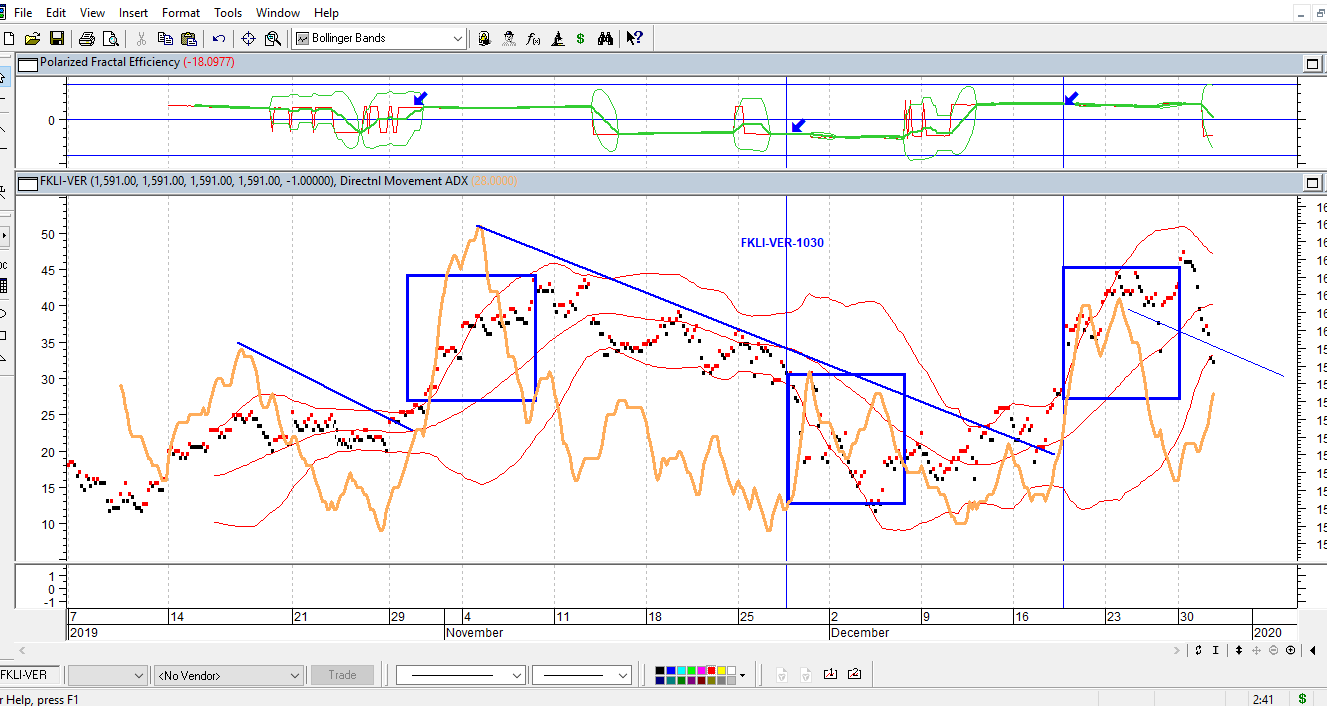This screenshot has width=1327, height=706.
Task: Zoom out with the minus circle icon
Action: (x=1273, y=650)
